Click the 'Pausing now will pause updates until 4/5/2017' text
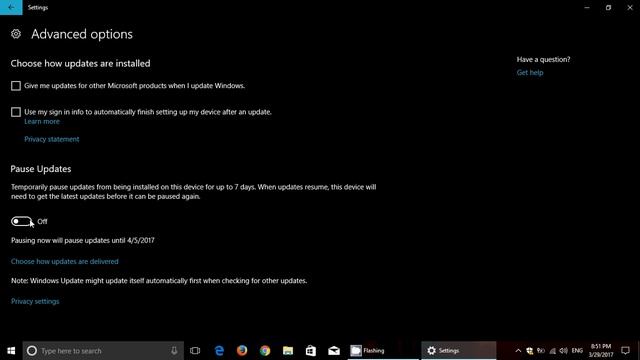The height and width of the screenshot is (360, 640). click(x=83, y=240)
